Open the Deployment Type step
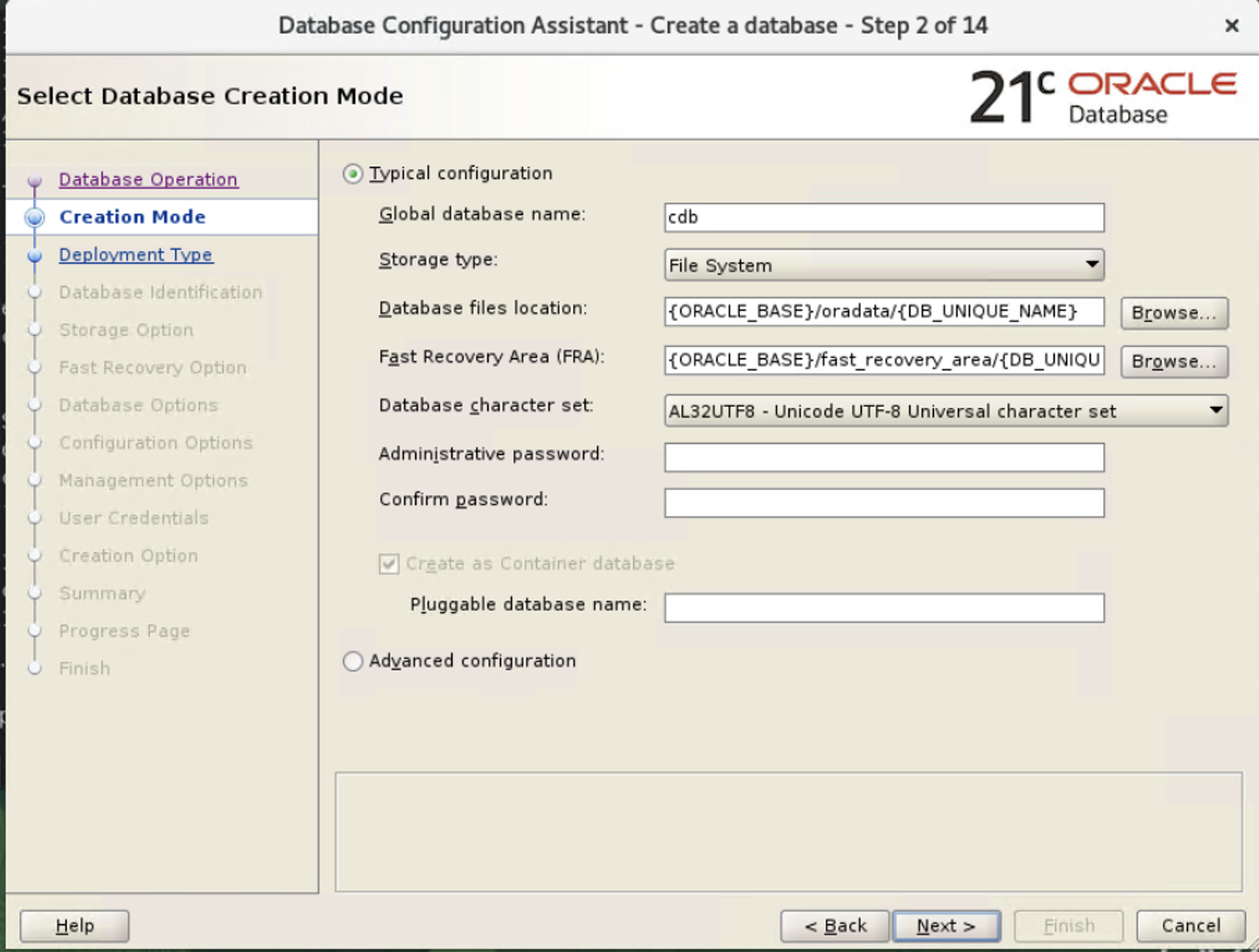 click(x=136, y=255)
